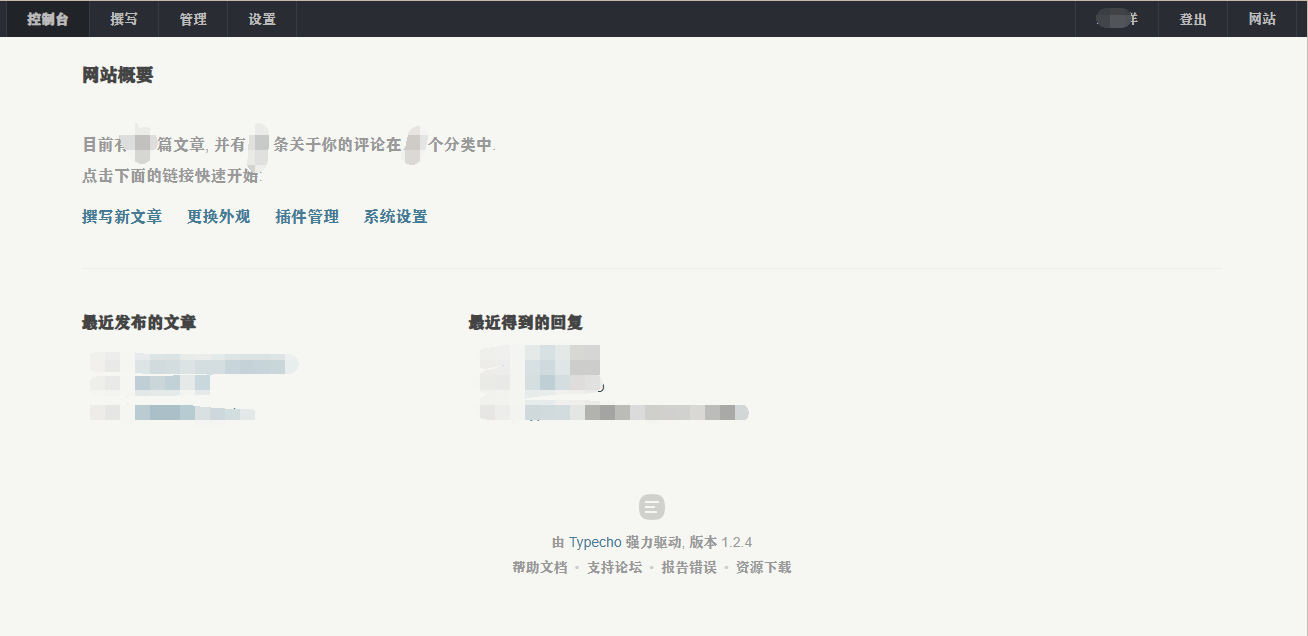Open the 控制台 dashboard menu
Screen dimensions: 1308x636
pos(47,19)
